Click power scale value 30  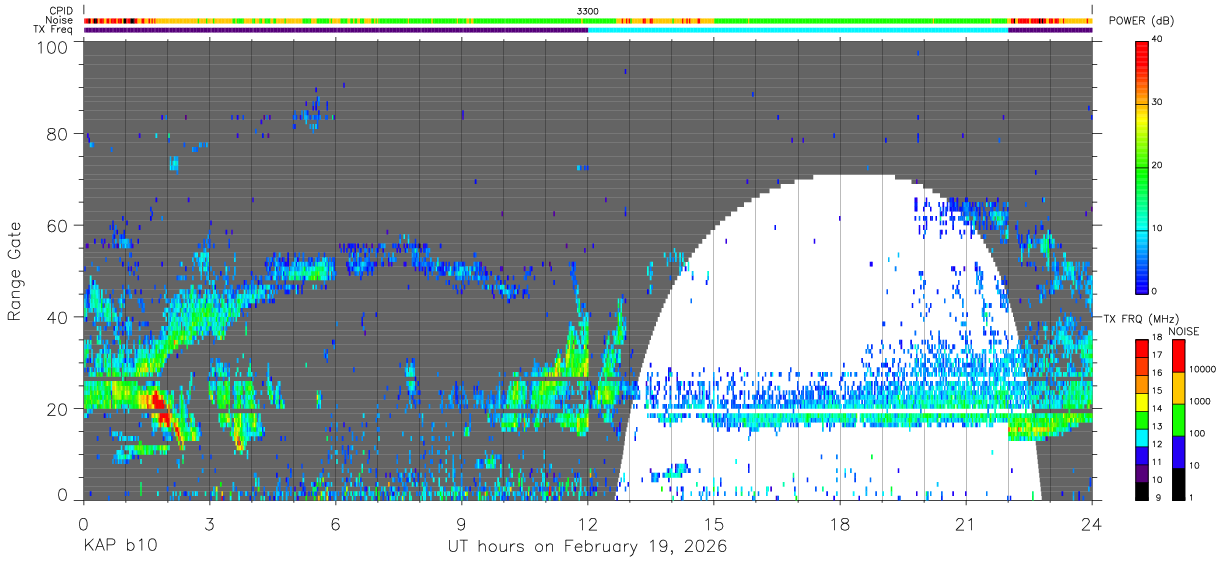tap(1158, 102)
